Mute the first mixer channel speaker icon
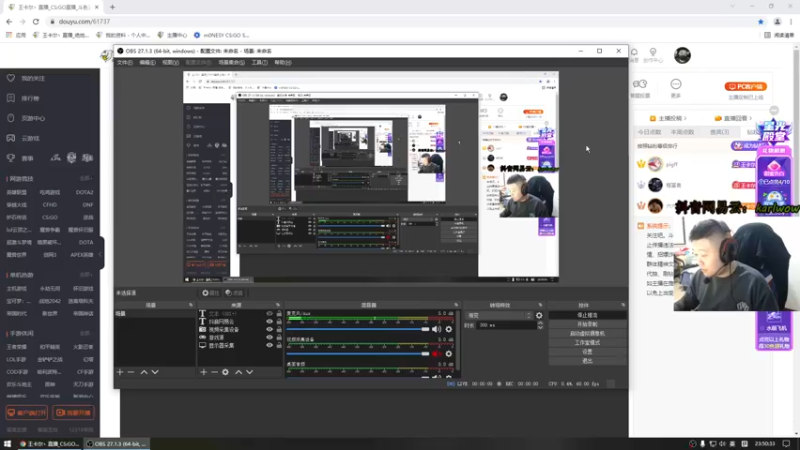Viewport: 800px width, 450px height. pos(436,330)
